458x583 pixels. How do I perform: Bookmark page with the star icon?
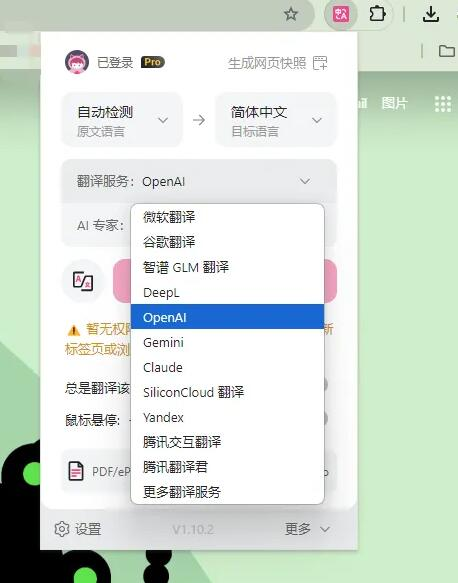(x=291, y=15)
